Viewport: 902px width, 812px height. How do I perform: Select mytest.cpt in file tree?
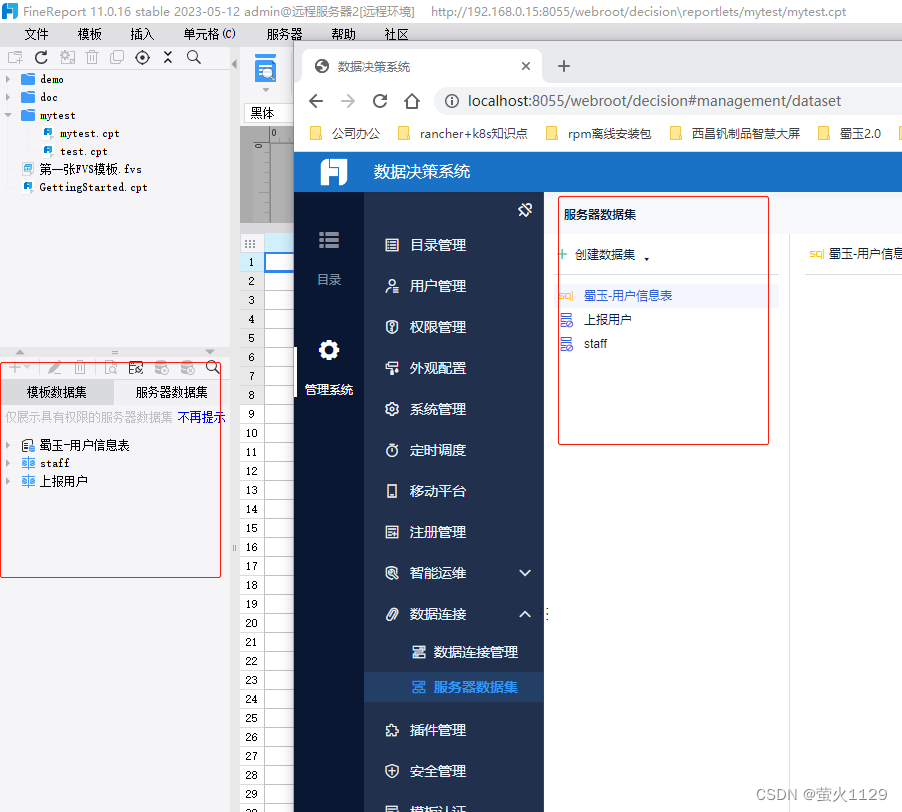[89, 133]
